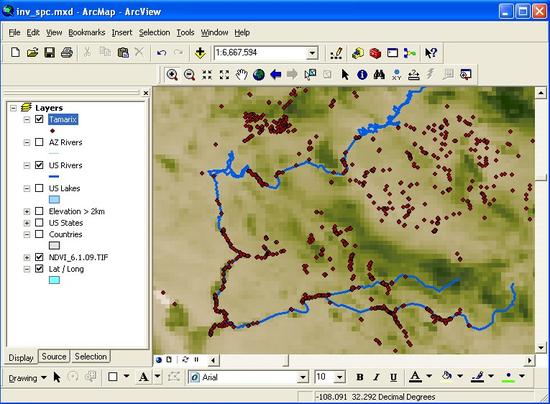Open the font size dropdown
This screenshot has width=550, height=404.
click(340, 377)
